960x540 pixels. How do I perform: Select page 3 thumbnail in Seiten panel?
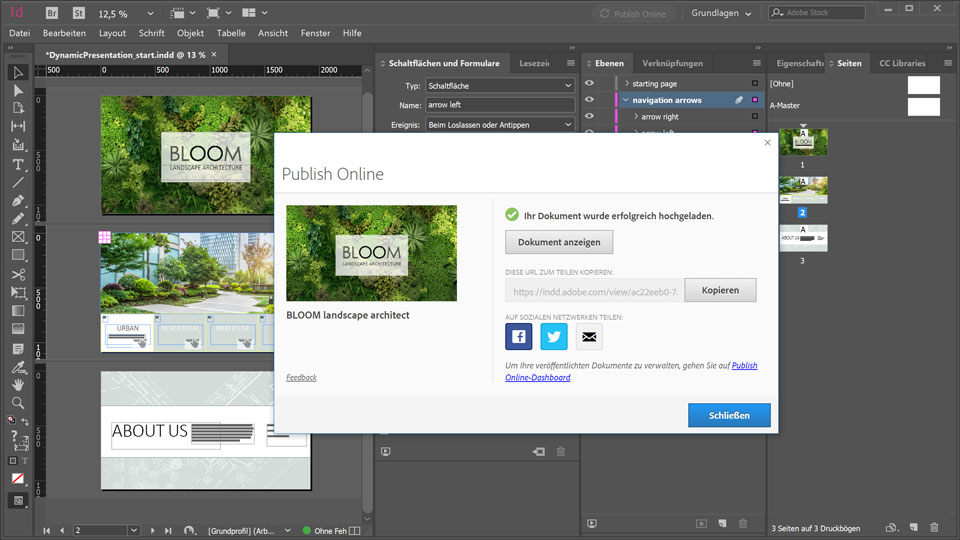(803, 238)
